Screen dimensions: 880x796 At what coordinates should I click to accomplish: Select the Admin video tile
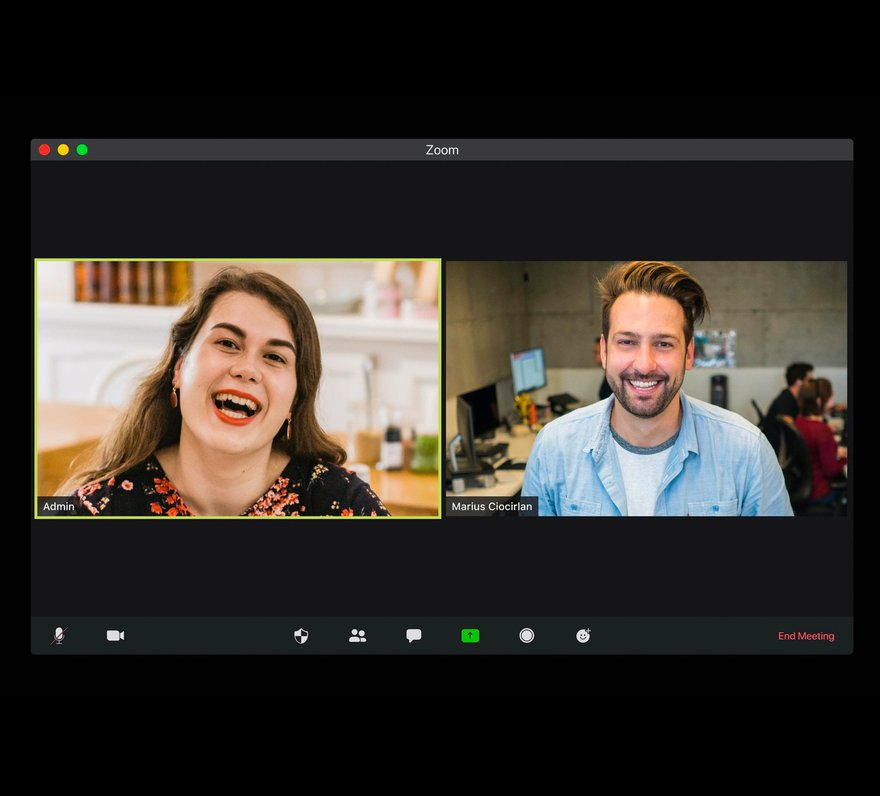(238, 388)
